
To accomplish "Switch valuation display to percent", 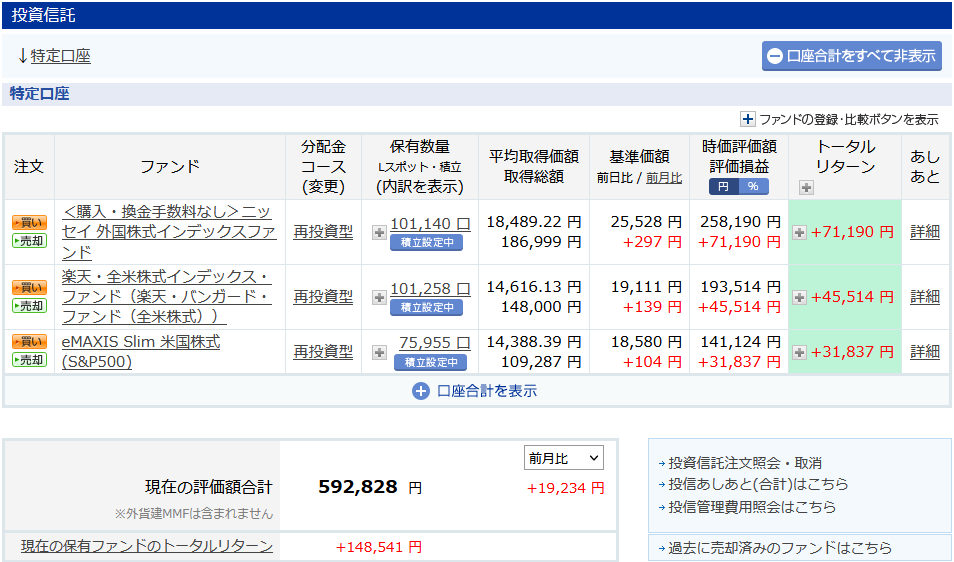I will [753, 187].
